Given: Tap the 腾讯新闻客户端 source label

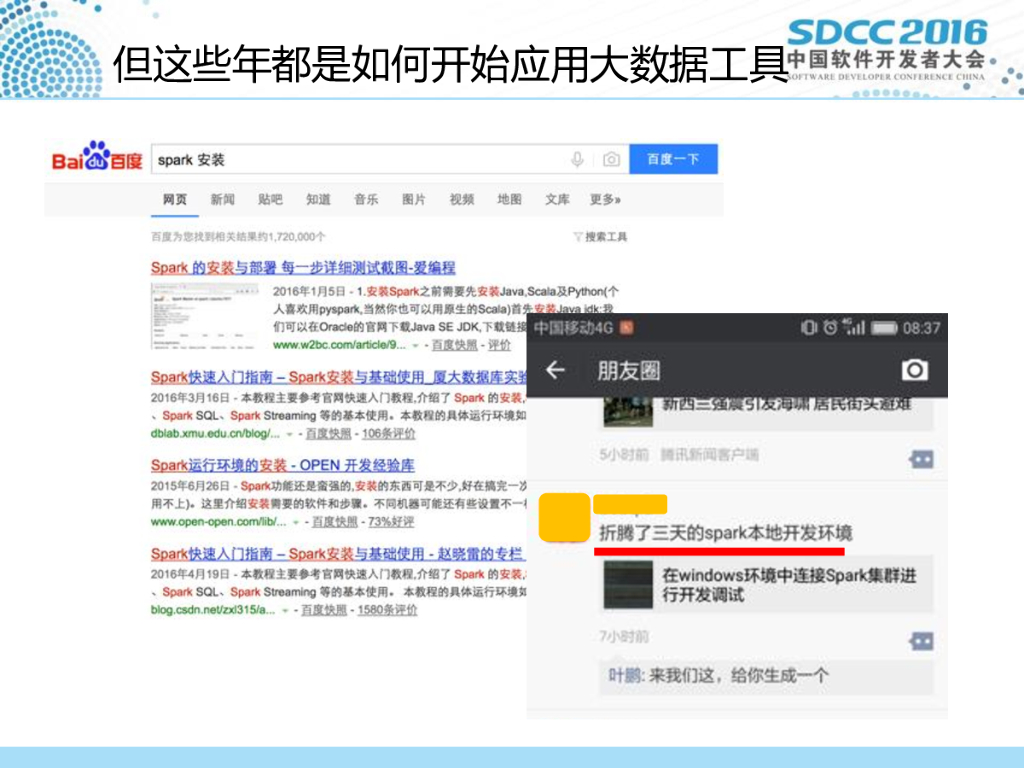Looking at the screenshot, I should [710, 455].
